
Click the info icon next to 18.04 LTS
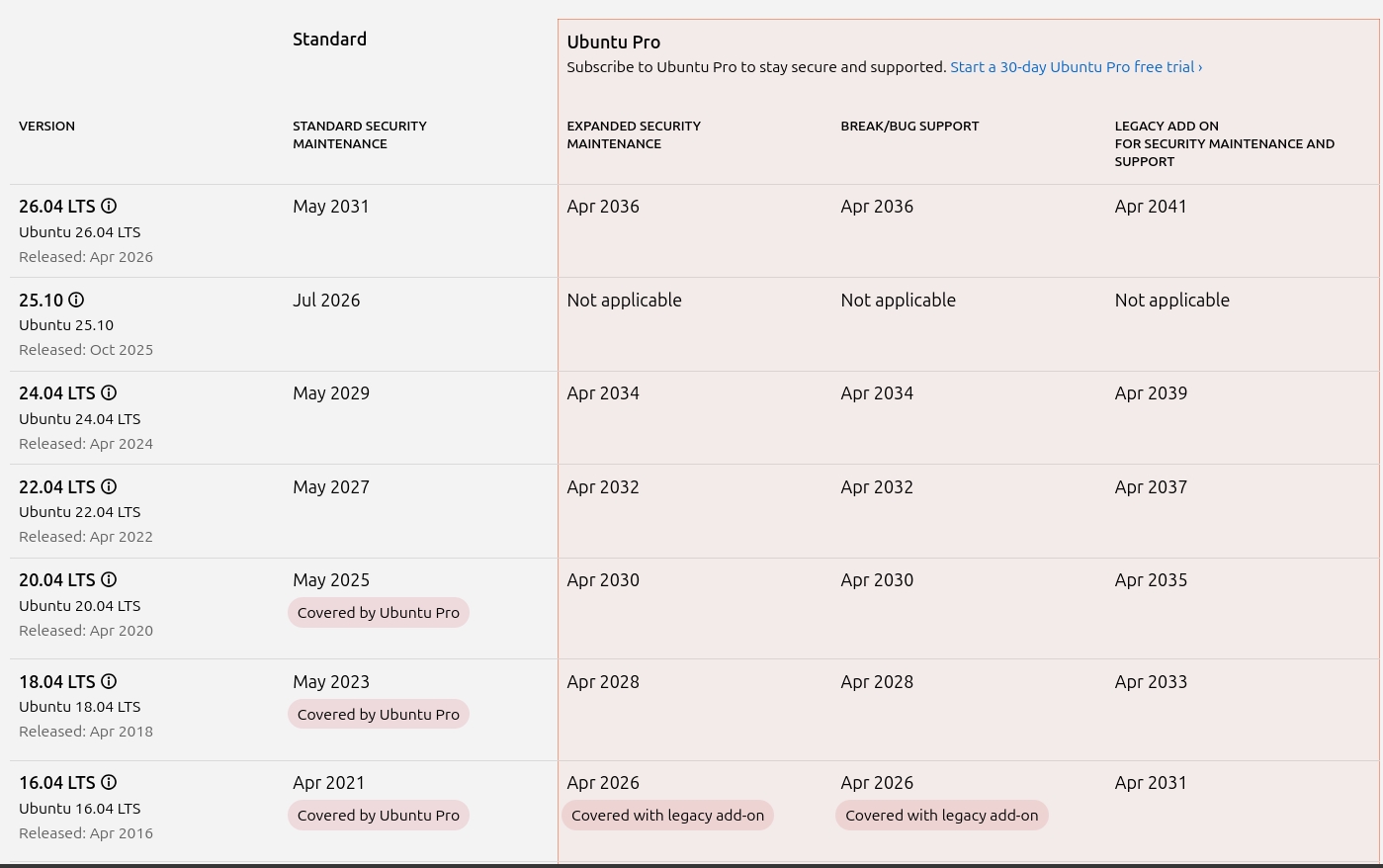point(109,681)
